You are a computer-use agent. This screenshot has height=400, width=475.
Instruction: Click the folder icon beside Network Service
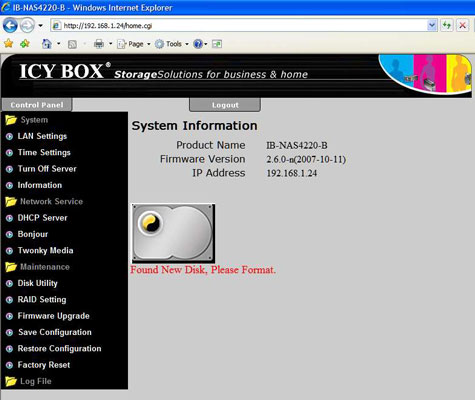11,201
